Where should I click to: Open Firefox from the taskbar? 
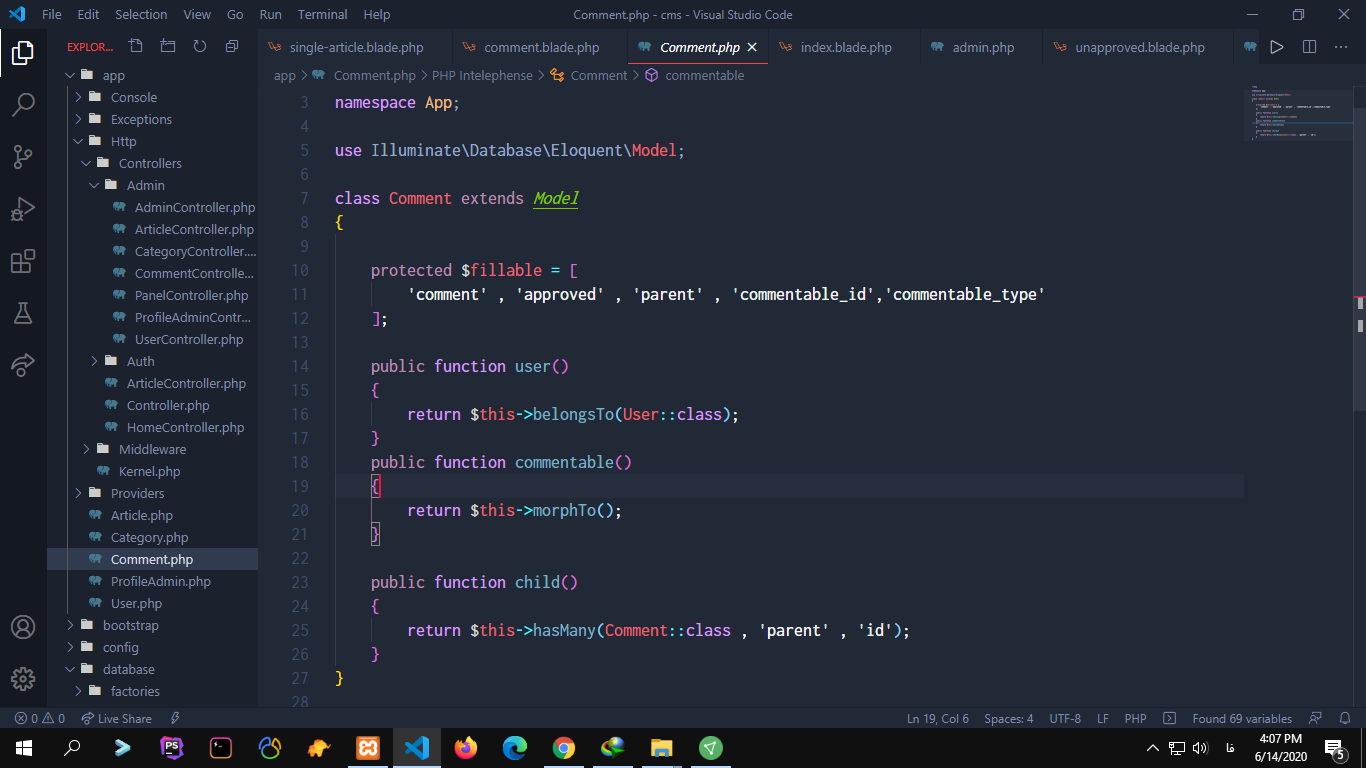[x=466, y=748]
